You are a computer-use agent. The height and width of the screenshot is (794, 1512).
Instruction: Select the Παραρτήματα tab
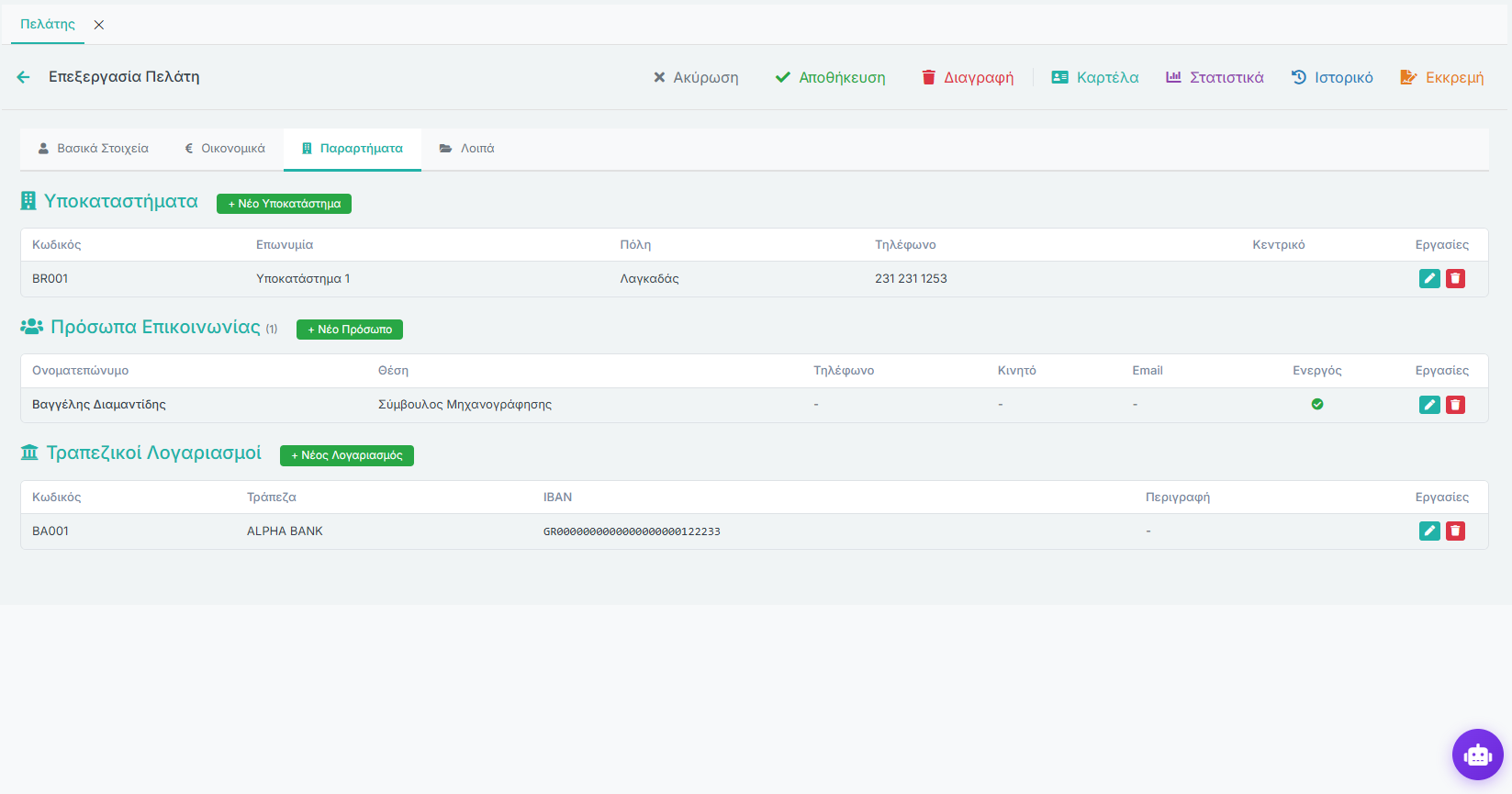point(353,149)
